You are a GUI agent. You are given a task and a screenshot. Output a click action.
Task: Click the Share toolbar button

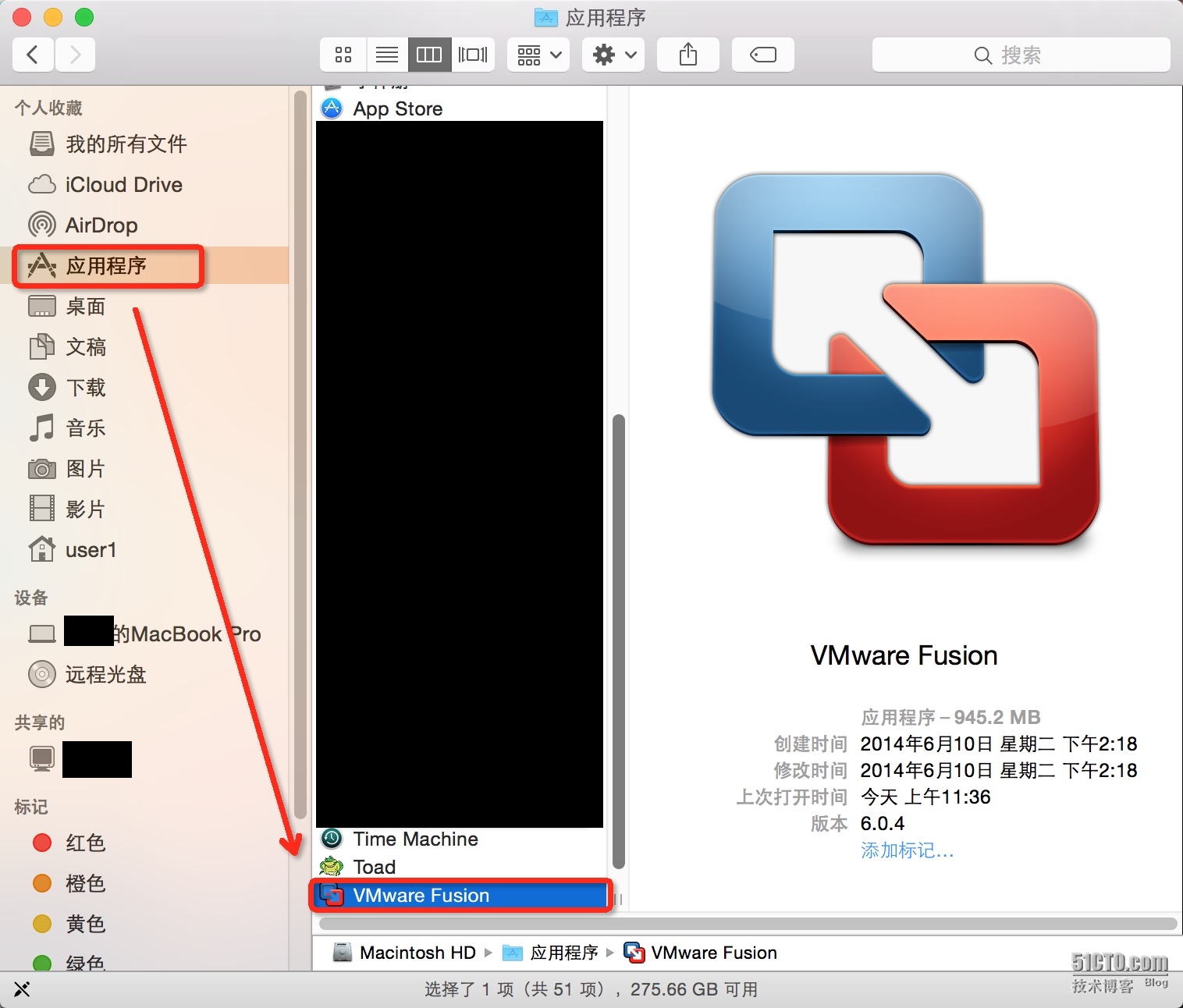(x=688, y=55)
